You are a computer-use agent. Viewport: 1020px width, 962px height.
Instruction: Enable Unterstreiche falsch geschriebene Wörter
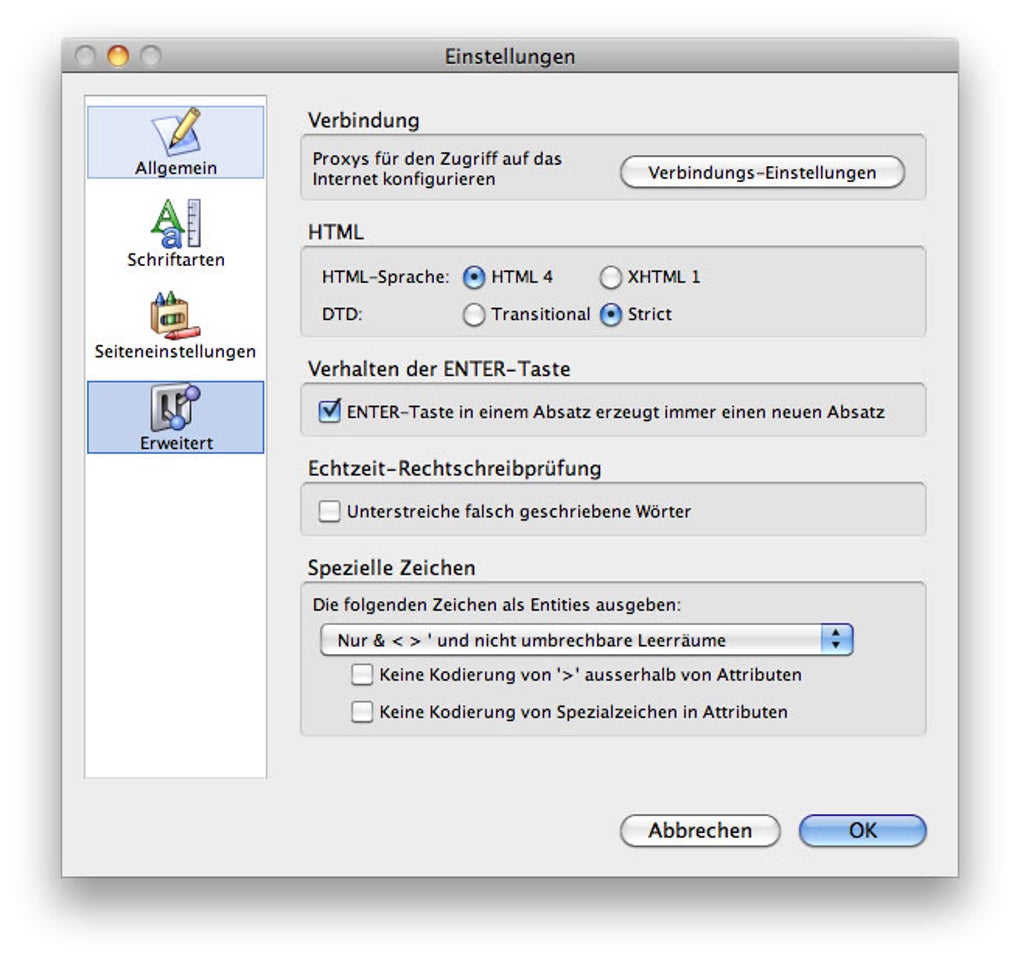[x=329, y=511]
